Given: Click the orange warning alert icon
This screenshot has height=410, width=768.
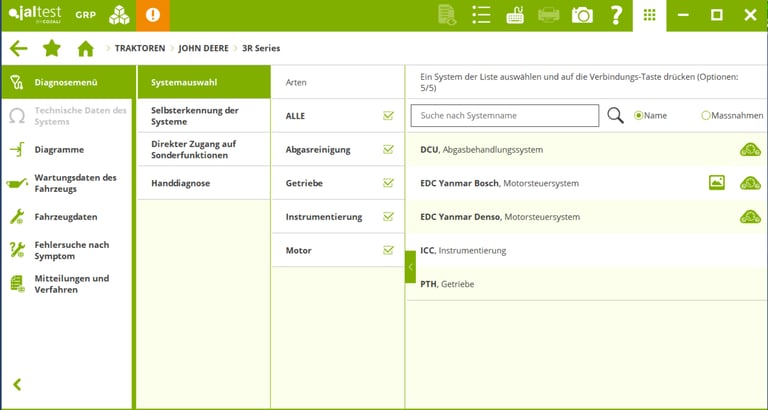Looking at the screenshot, I should click(153, 15).
